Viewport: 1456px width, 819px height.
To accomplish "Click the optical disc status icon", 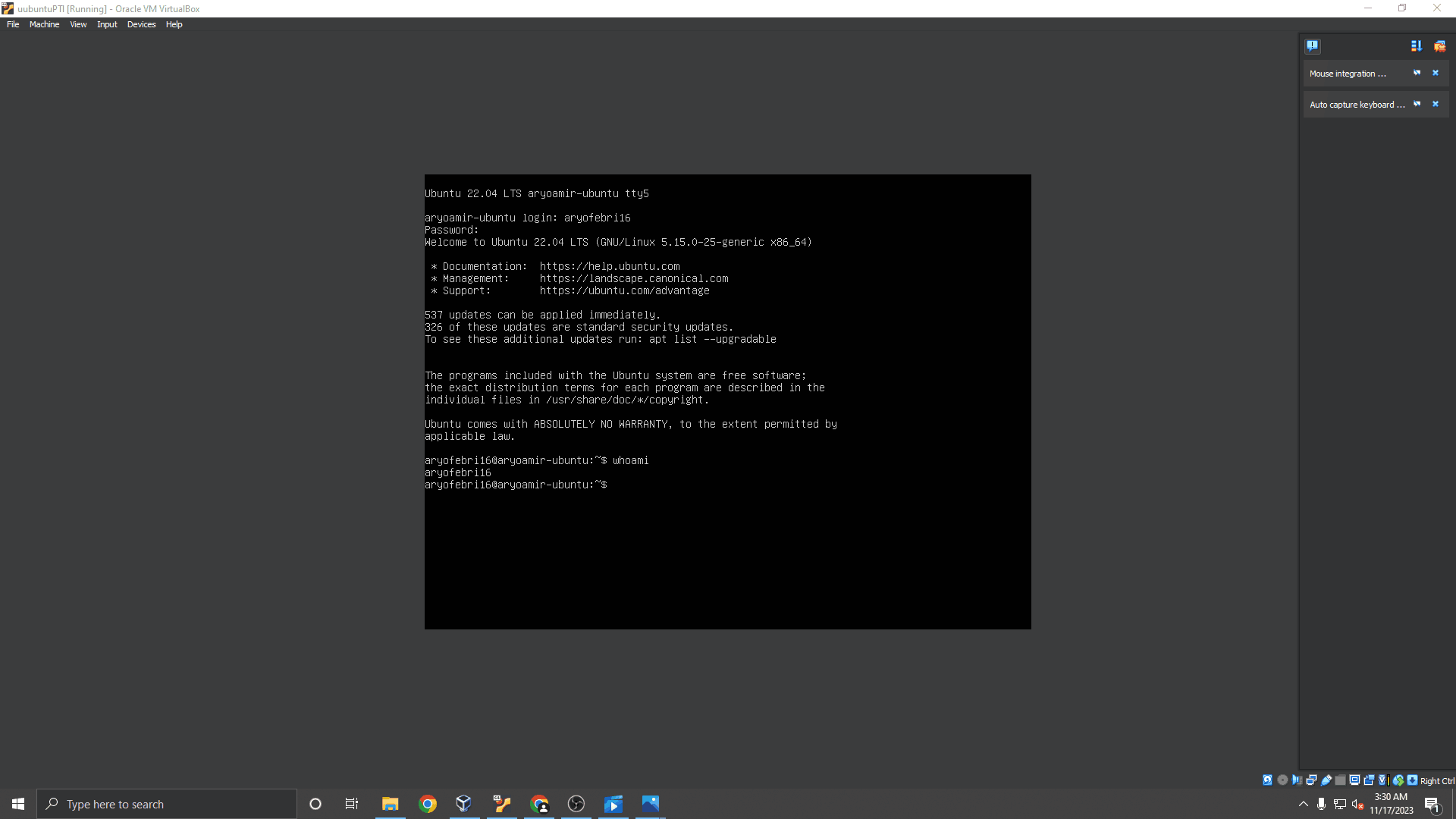I will (x=1282, y=780).
